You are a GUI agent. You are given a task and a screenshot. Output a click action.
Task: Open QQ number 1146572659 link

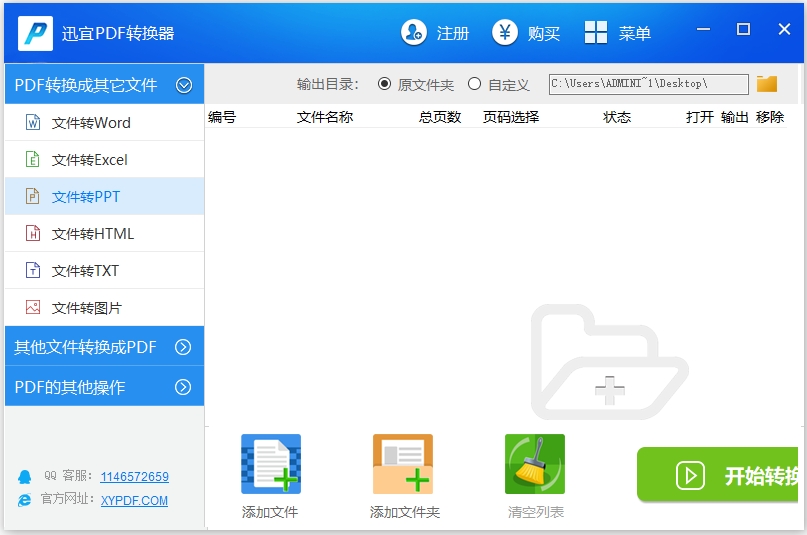tap(134, 477)
